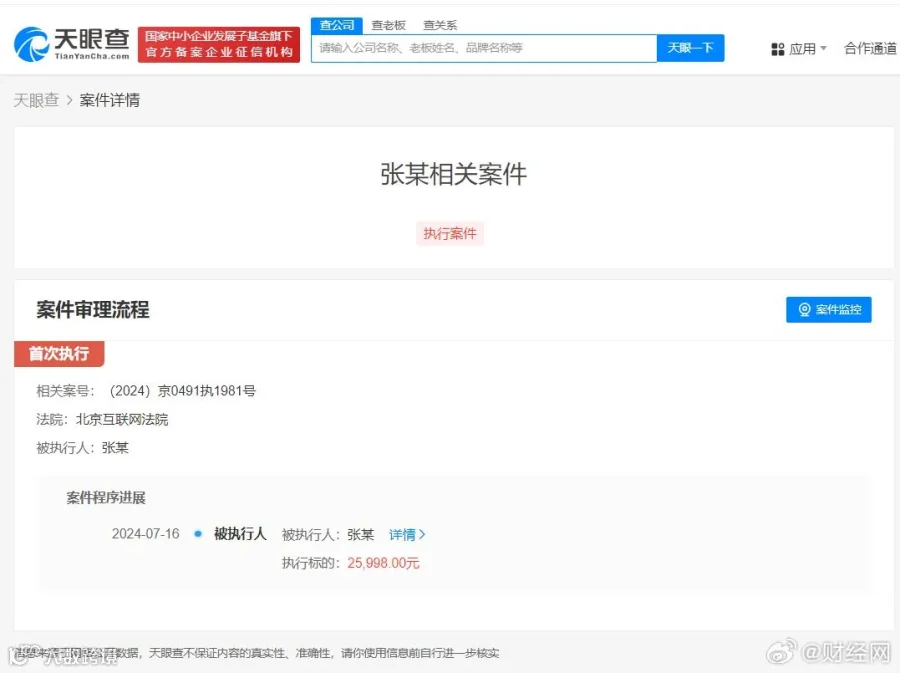Image resolution: width=900 pixels, height=673 pixels.
Task: Go to 天眼查 breadcrumb home link
Action: tap(36, 100)
